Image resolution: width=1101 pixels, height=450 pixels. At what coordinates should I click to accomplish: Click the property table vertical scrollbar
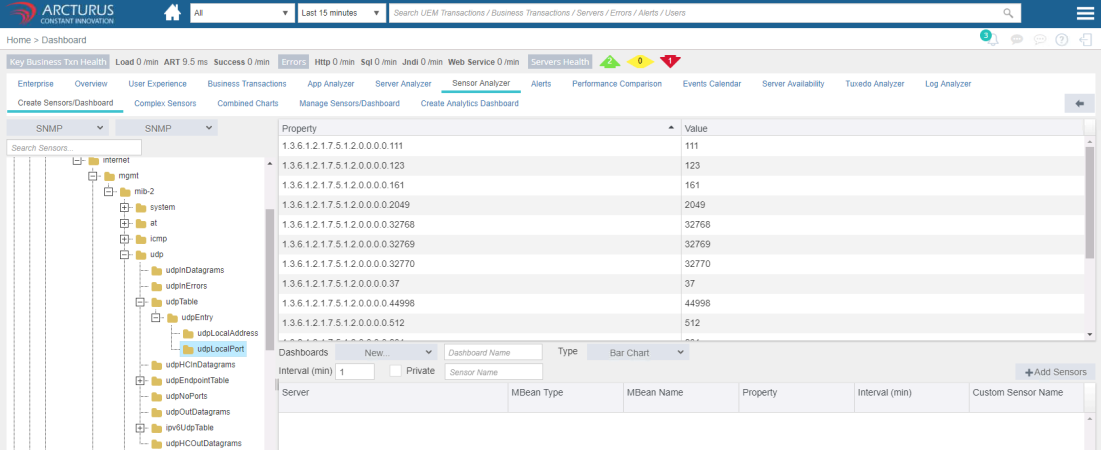coord(1090,200)
